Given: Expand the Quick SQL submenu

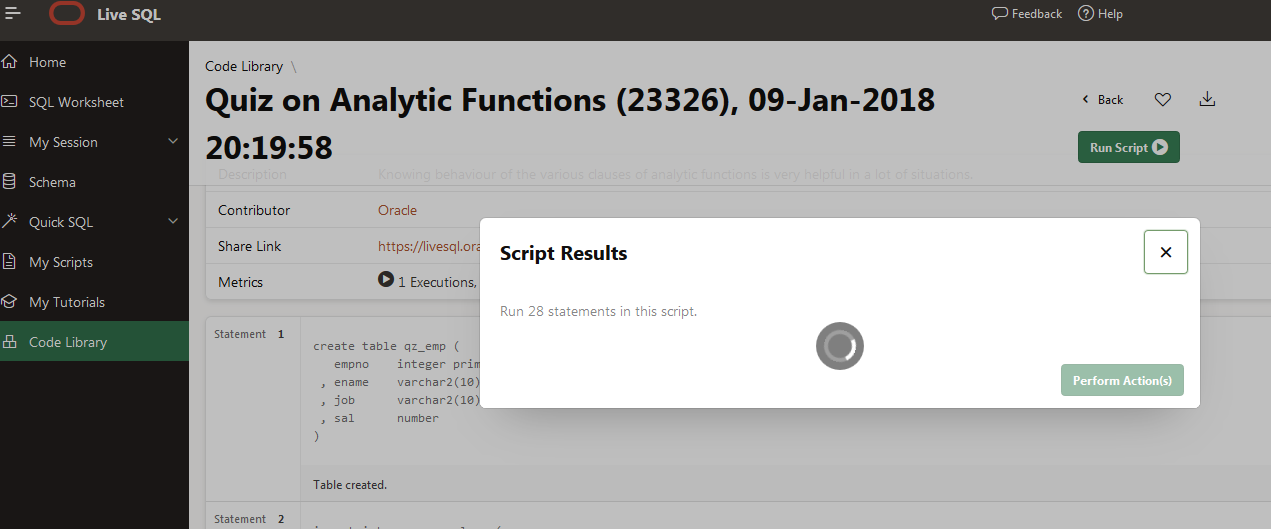Looking at the screenshot, I should [x=173, y=222].
